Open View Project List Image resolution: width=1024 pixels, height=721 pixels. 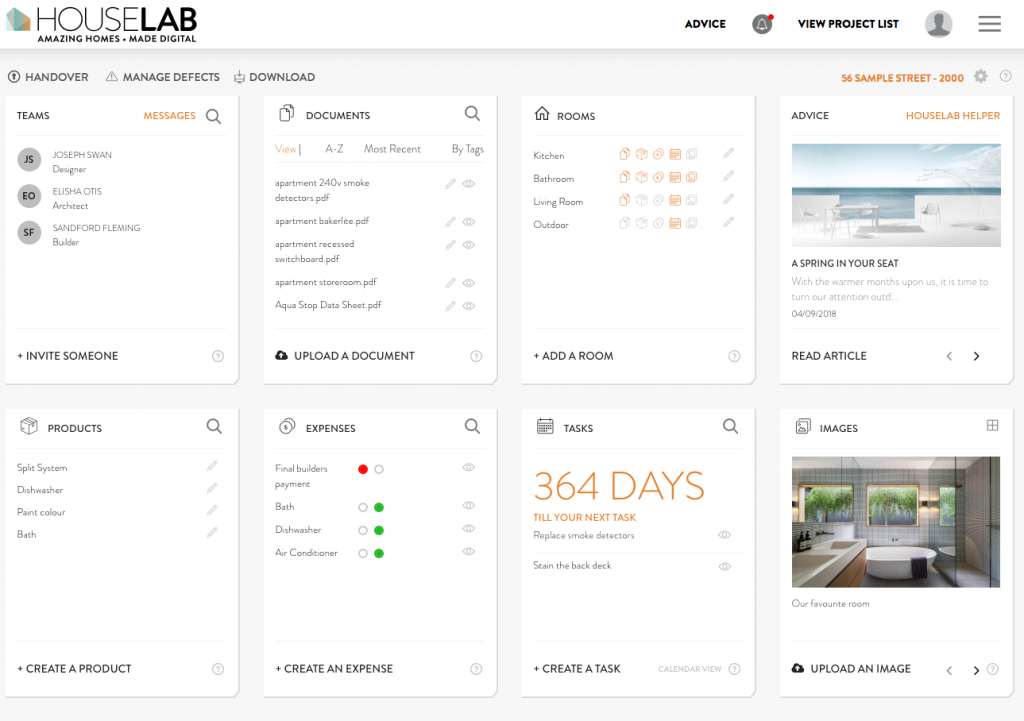[x=848, y=24]
